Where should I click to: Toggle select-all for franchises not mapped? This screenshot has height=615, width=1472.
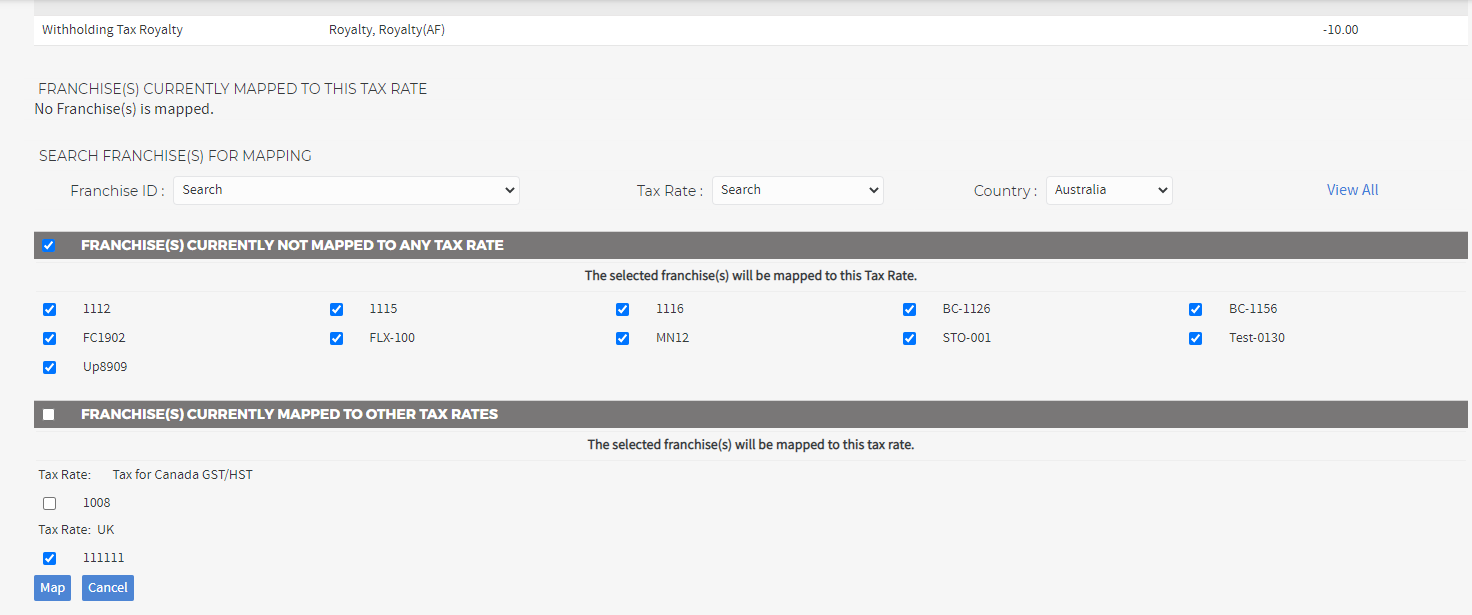coord(49,246)
